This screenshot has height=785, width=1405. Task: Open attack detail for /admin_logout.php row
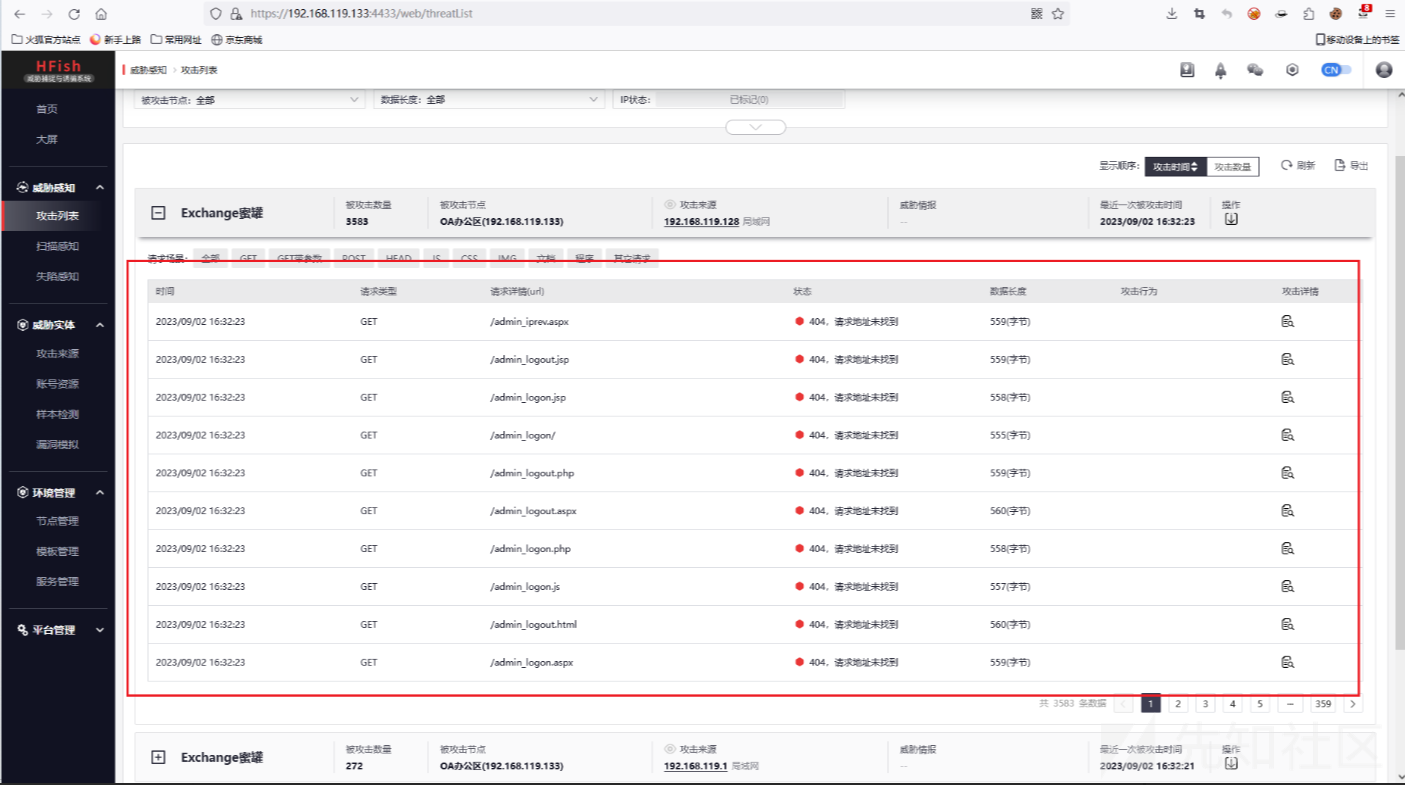click(x=1288, y=473)
